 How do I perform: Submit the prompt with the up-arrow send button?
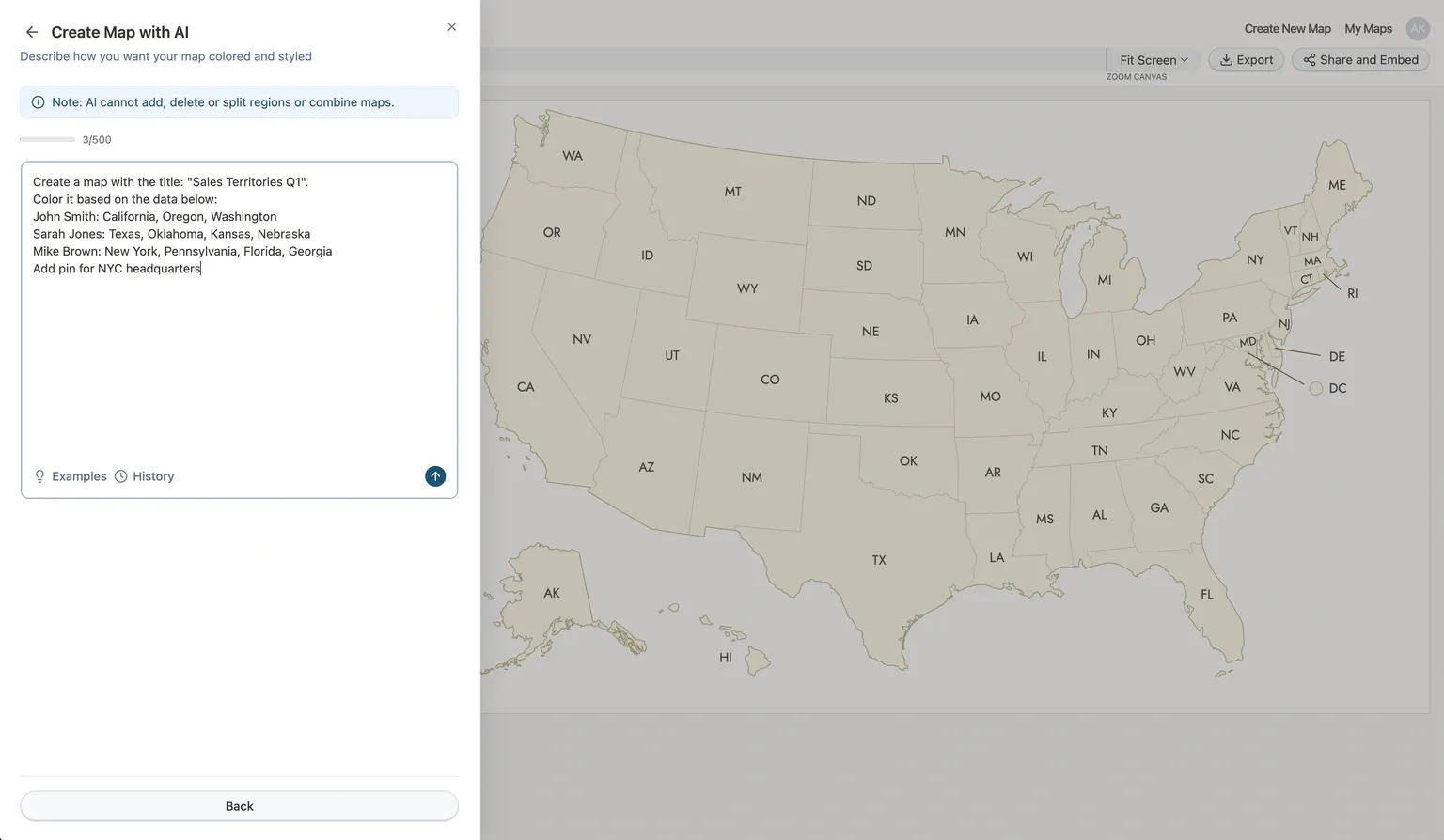[435, 476]
